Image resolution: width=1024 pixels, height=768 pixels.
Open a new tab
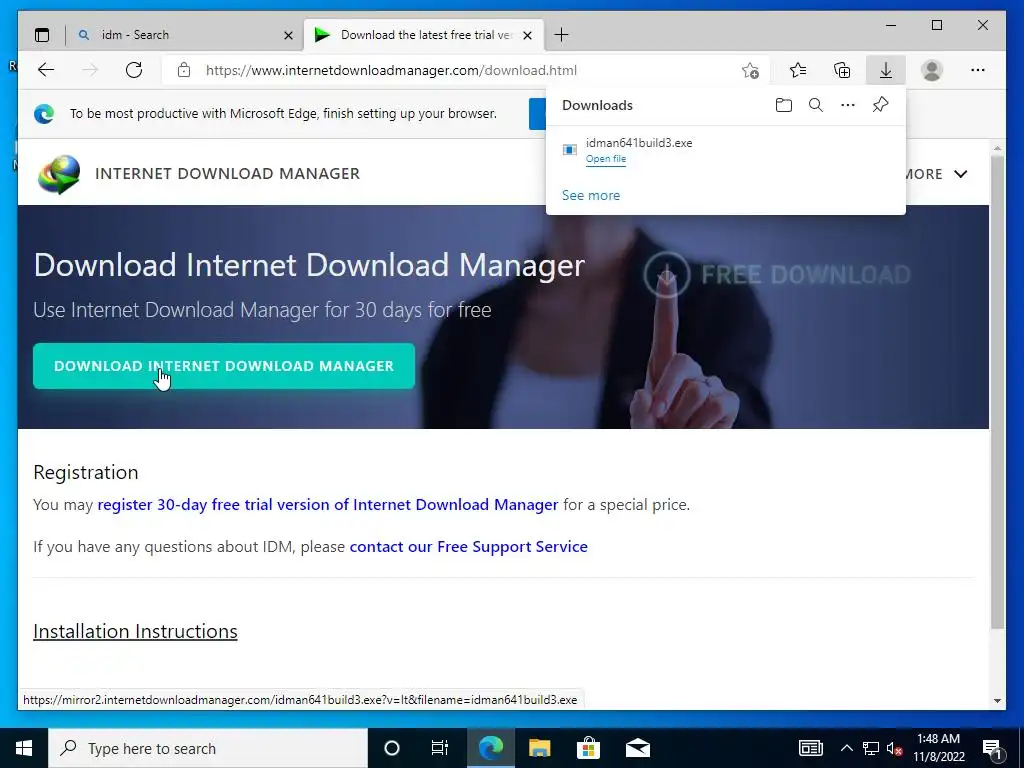point(561,35)
